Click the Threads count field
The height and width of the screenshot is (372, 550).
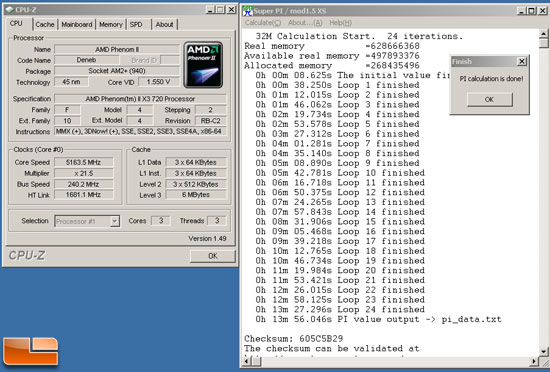217,221
